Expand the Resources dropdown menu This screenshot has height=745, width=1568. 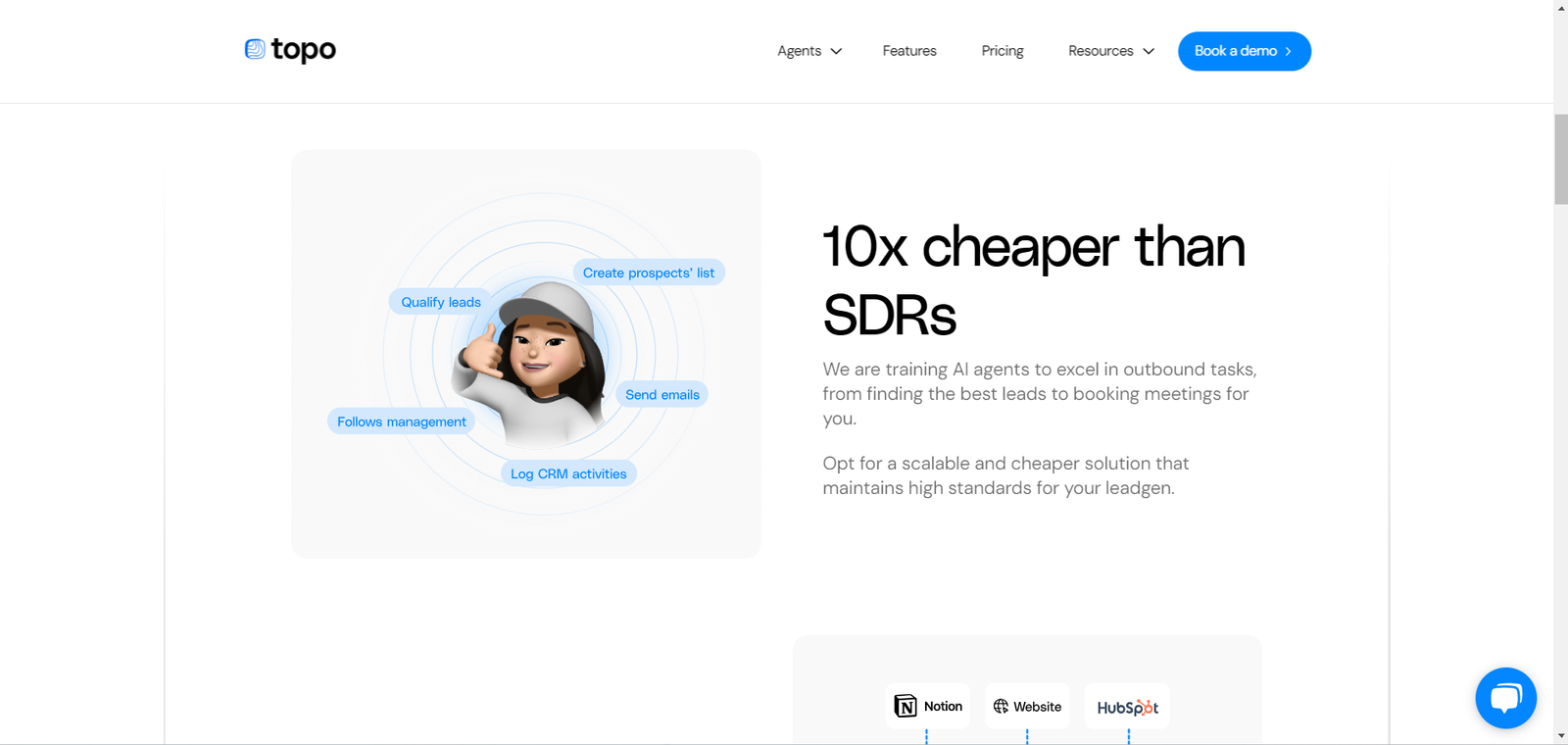pyautogui.click(x=1111, y=51)
